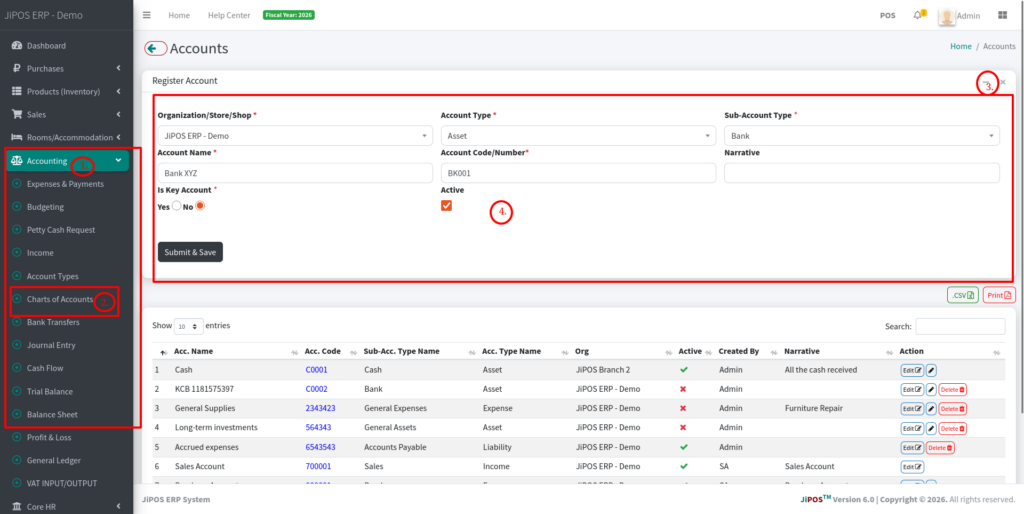Toggle the sidebar hamburger menu icon
The image size is (1024, 514).
pyautogui.click(x=146, y=15)
